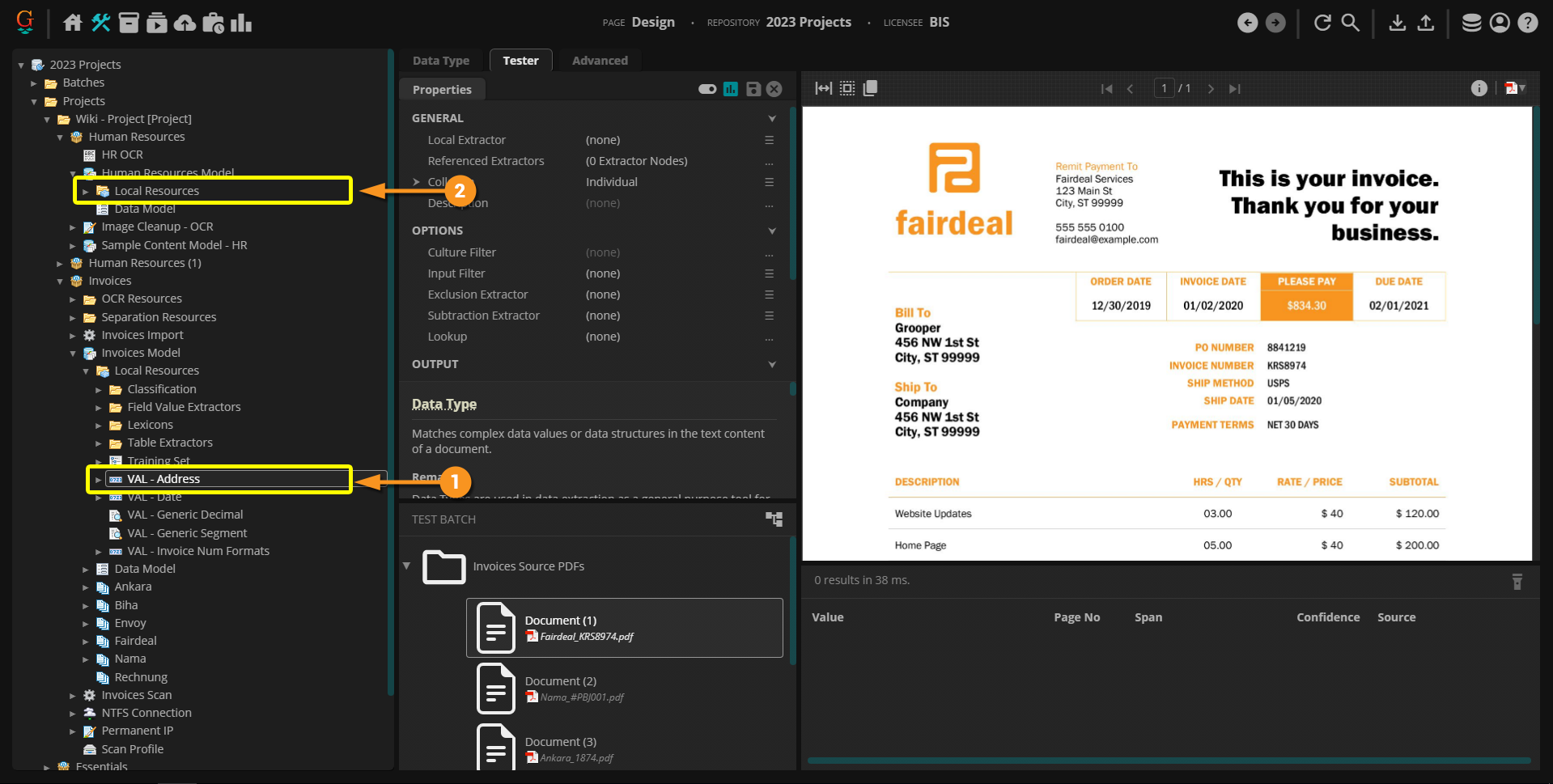Switch to the Advanced tab
The image size is (1553, 784).
click(x=600, y=61)
